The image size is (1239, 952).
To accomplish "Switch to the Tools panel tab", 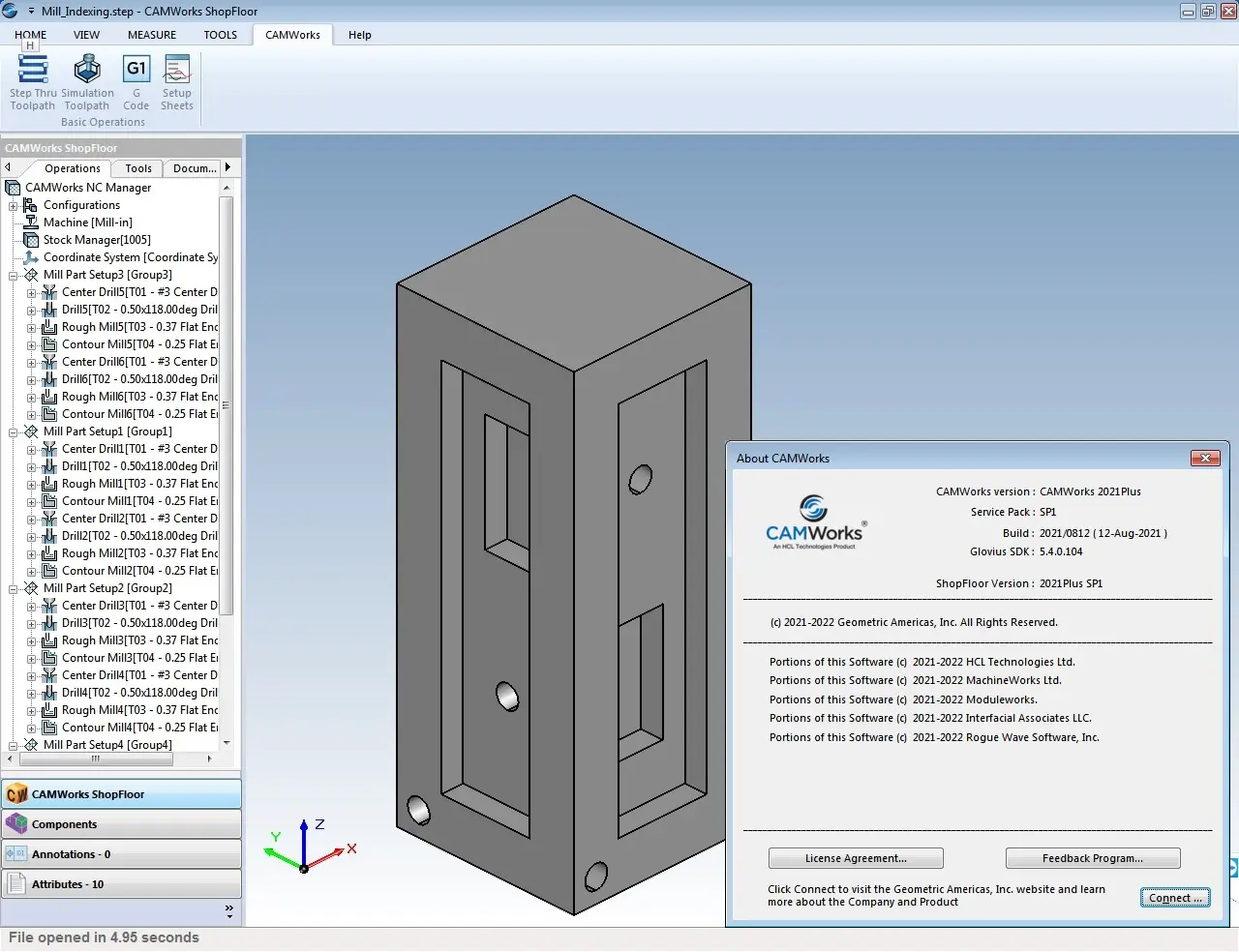I will [138, 168].
